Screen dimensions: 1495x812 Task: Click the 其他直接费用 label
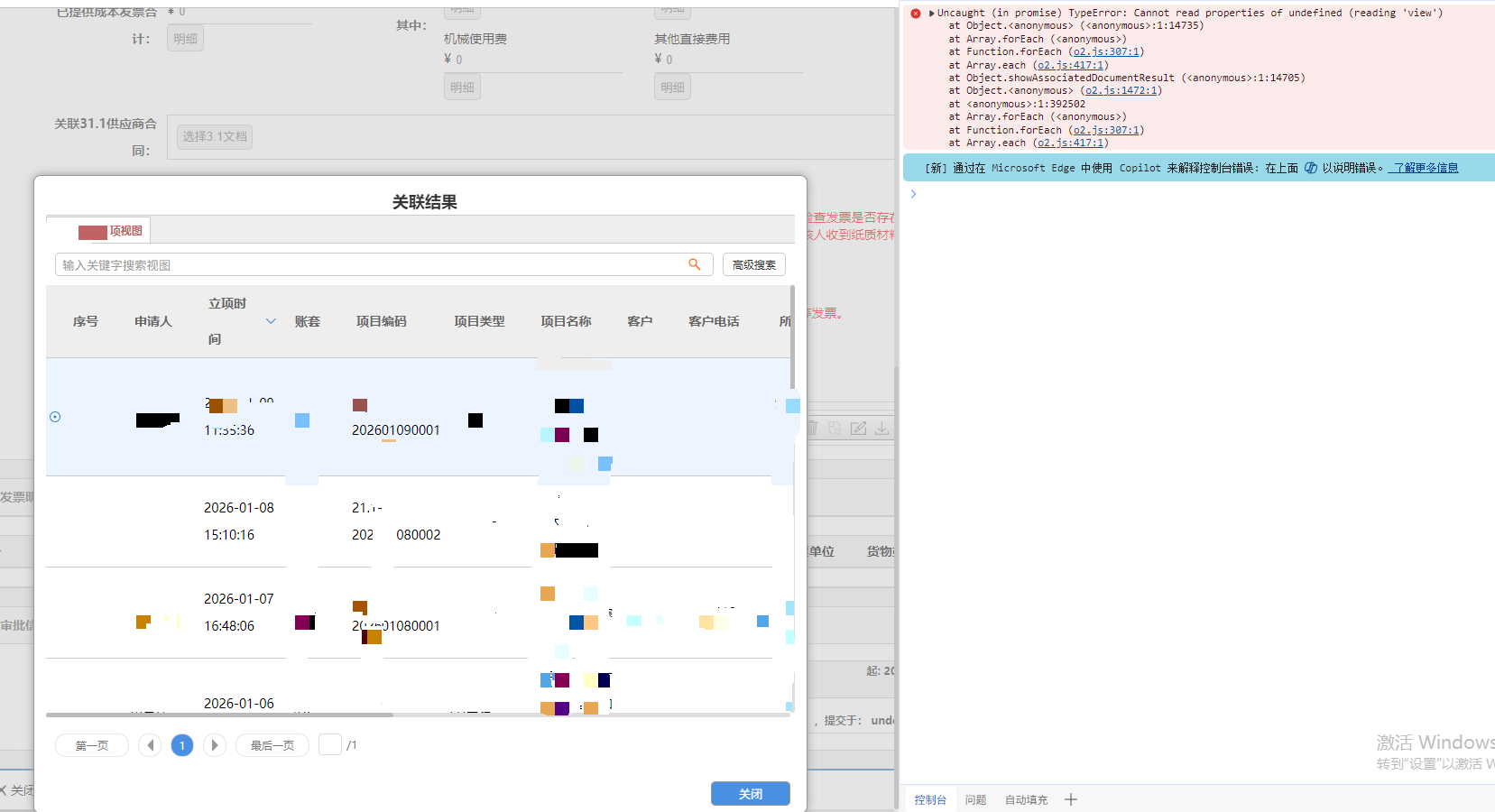692,39
